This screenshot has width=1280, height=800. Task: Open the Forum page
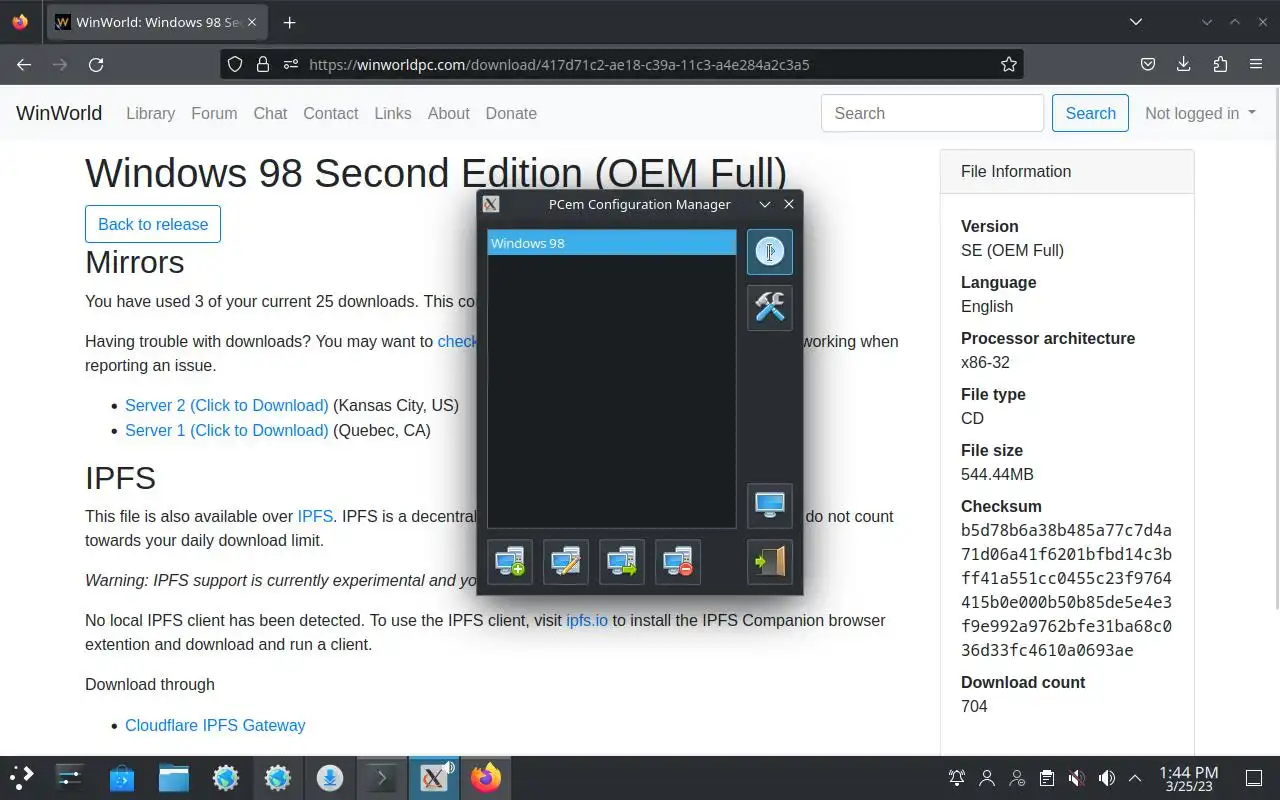(x=214, y=113)
